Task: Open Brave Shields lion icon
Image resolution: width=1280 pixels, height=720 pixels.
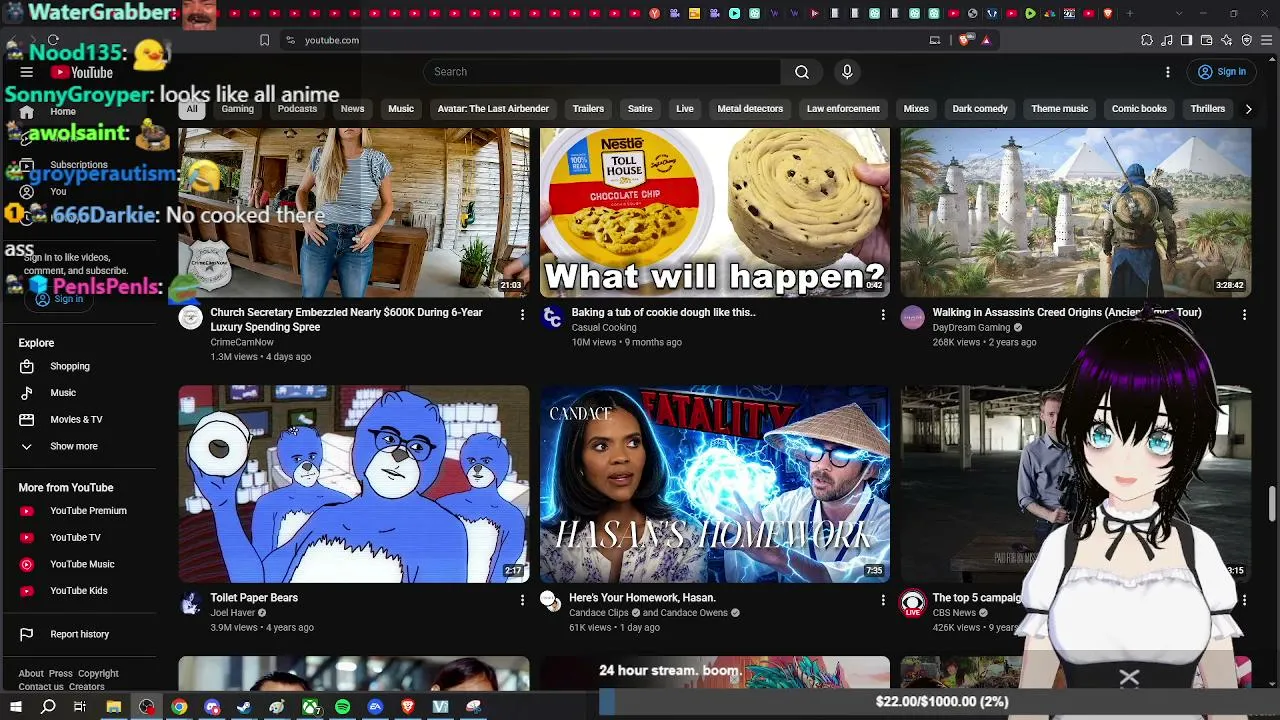Action: [x=964, y=40]
